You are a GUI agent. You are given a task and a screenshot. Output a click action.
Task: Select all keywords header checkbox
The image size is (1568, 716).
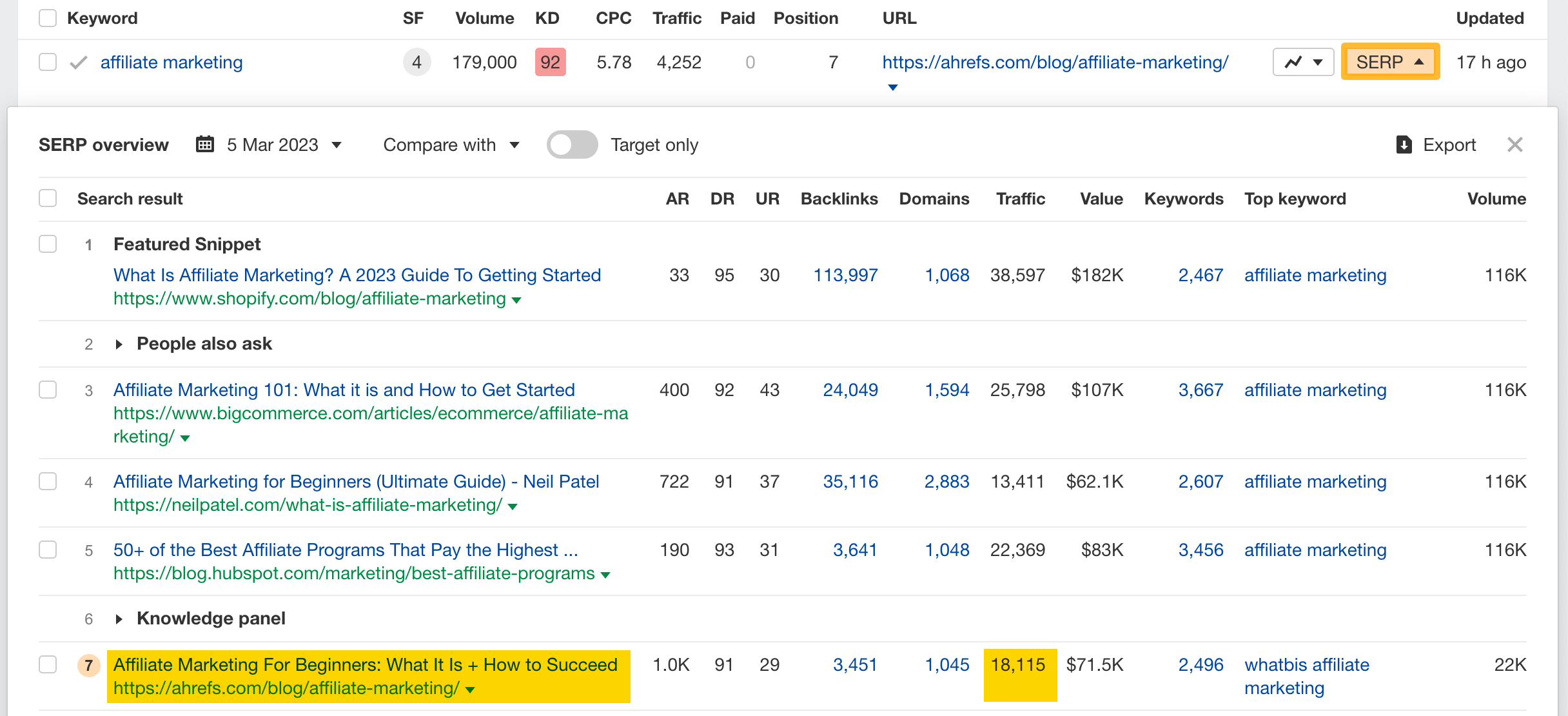[x=48, y=18]
